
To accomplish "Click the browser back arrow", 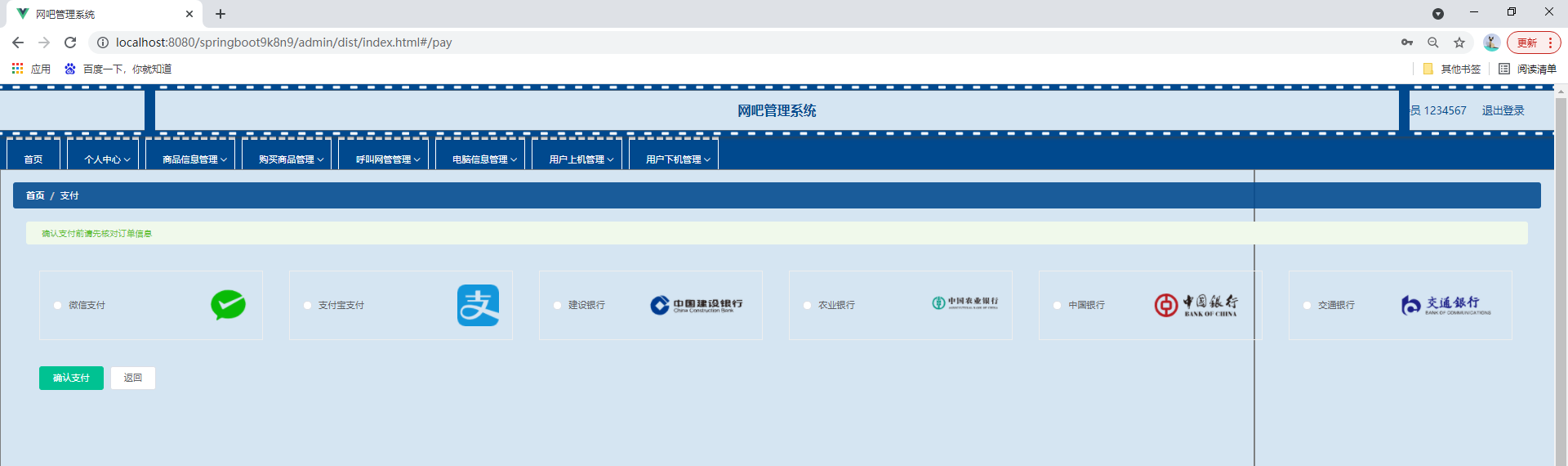I will (x=18, y=43).
